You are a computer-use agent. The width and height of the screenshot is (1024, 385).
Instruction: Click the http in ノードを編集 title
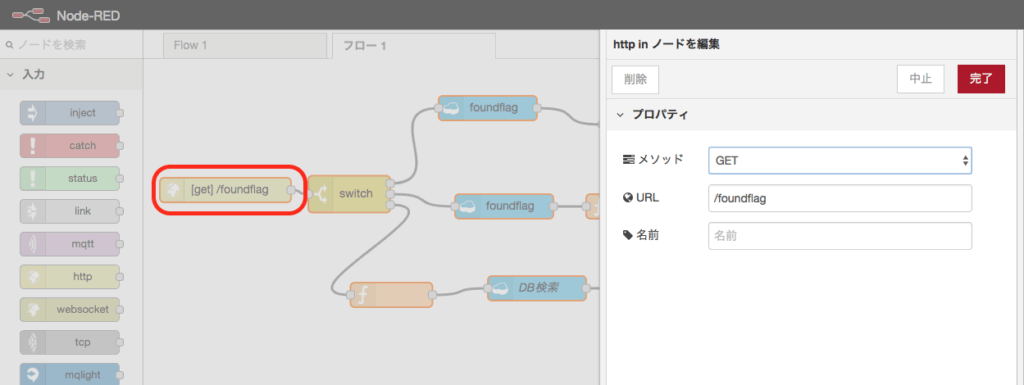tap(666, 44)
